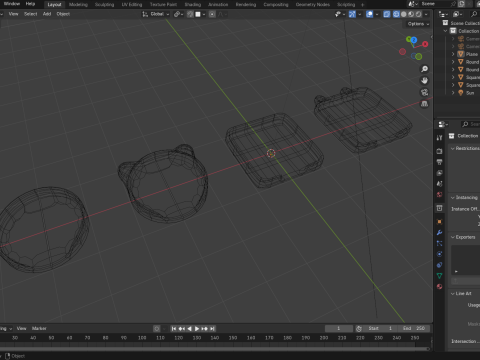Switch to solid viewport shading

[404, 14]
